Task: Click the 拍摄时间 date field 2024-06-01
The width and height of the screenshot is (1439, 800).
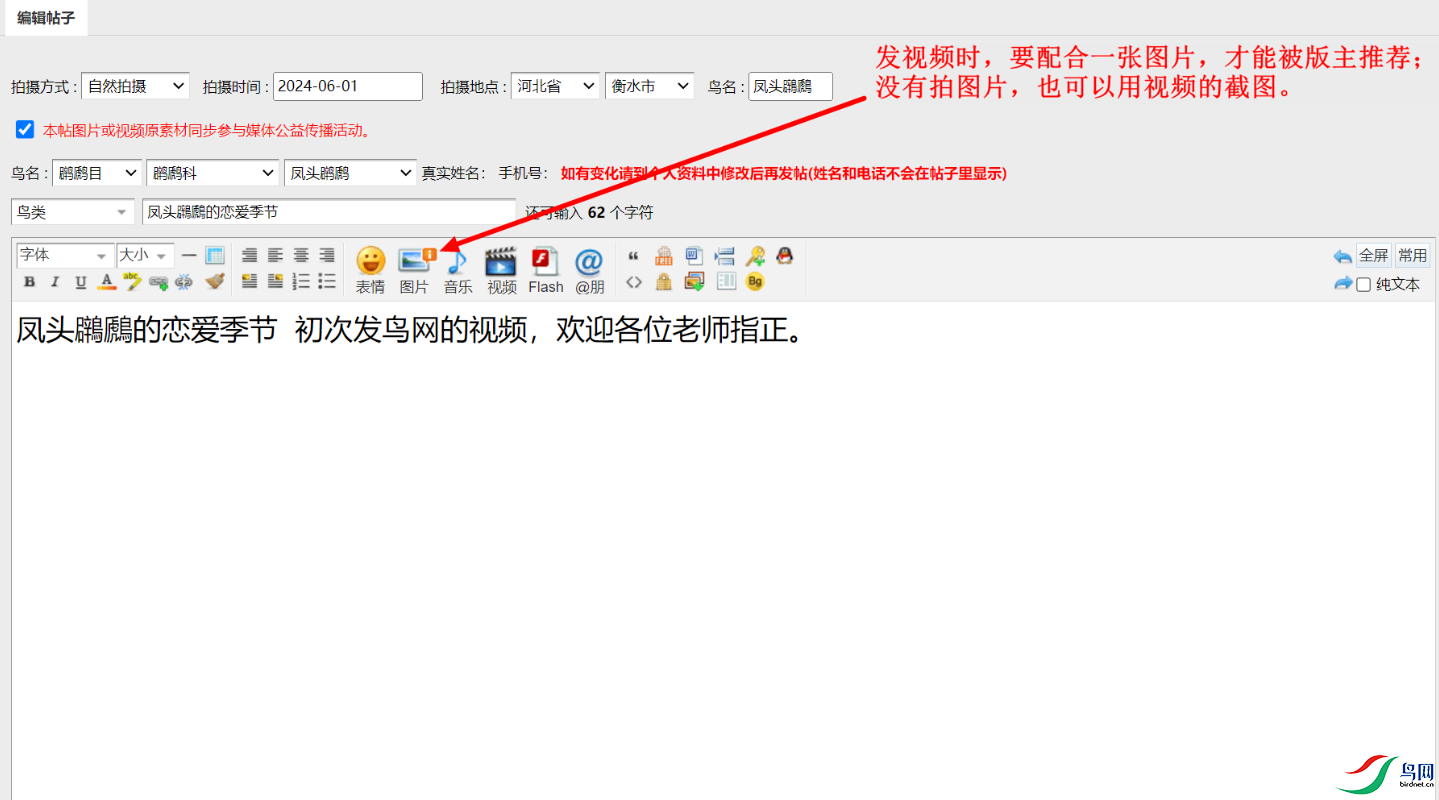Action: 348,86
